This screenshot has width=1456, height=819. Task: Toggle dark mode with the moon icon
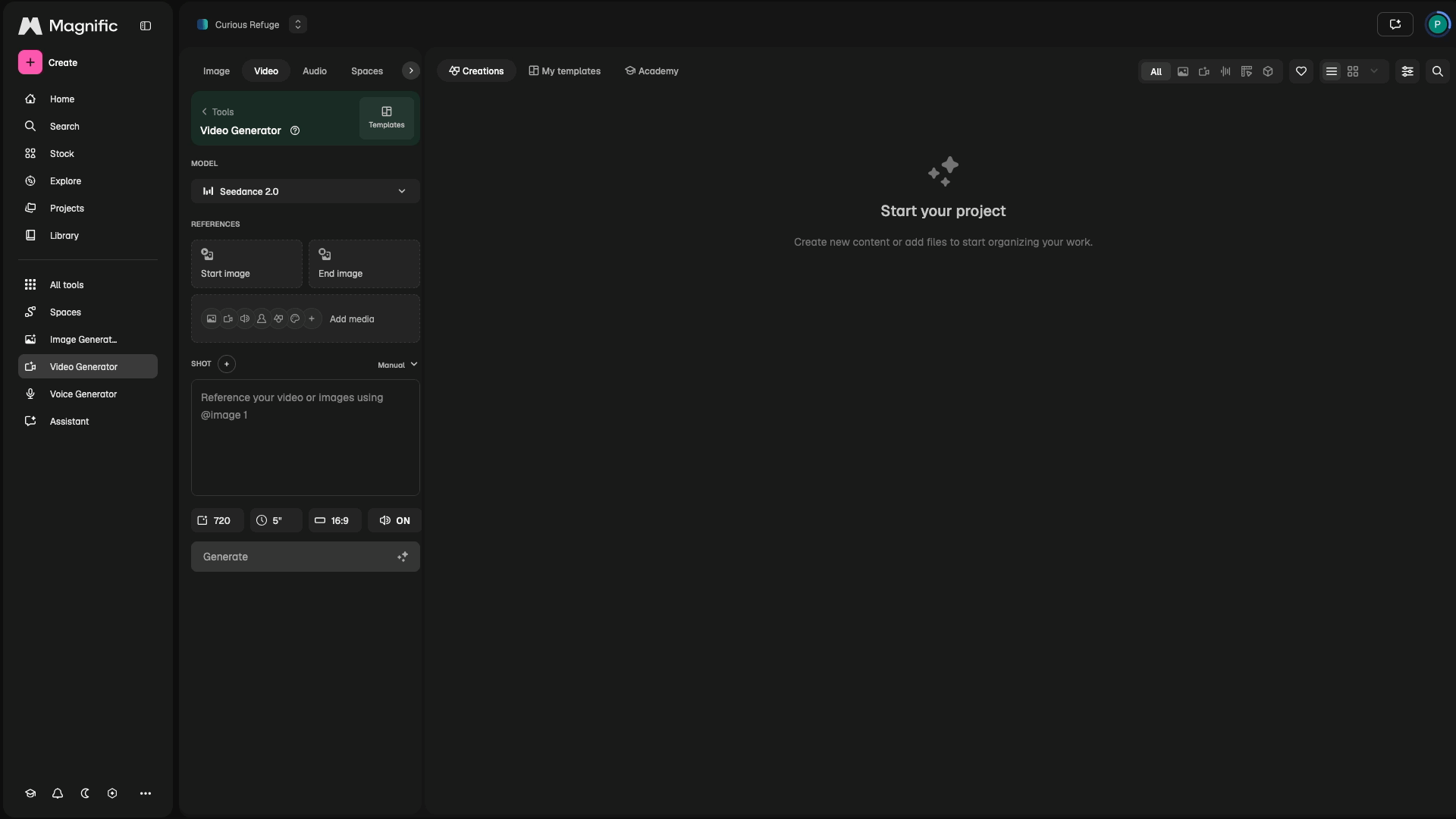(85, 793)
